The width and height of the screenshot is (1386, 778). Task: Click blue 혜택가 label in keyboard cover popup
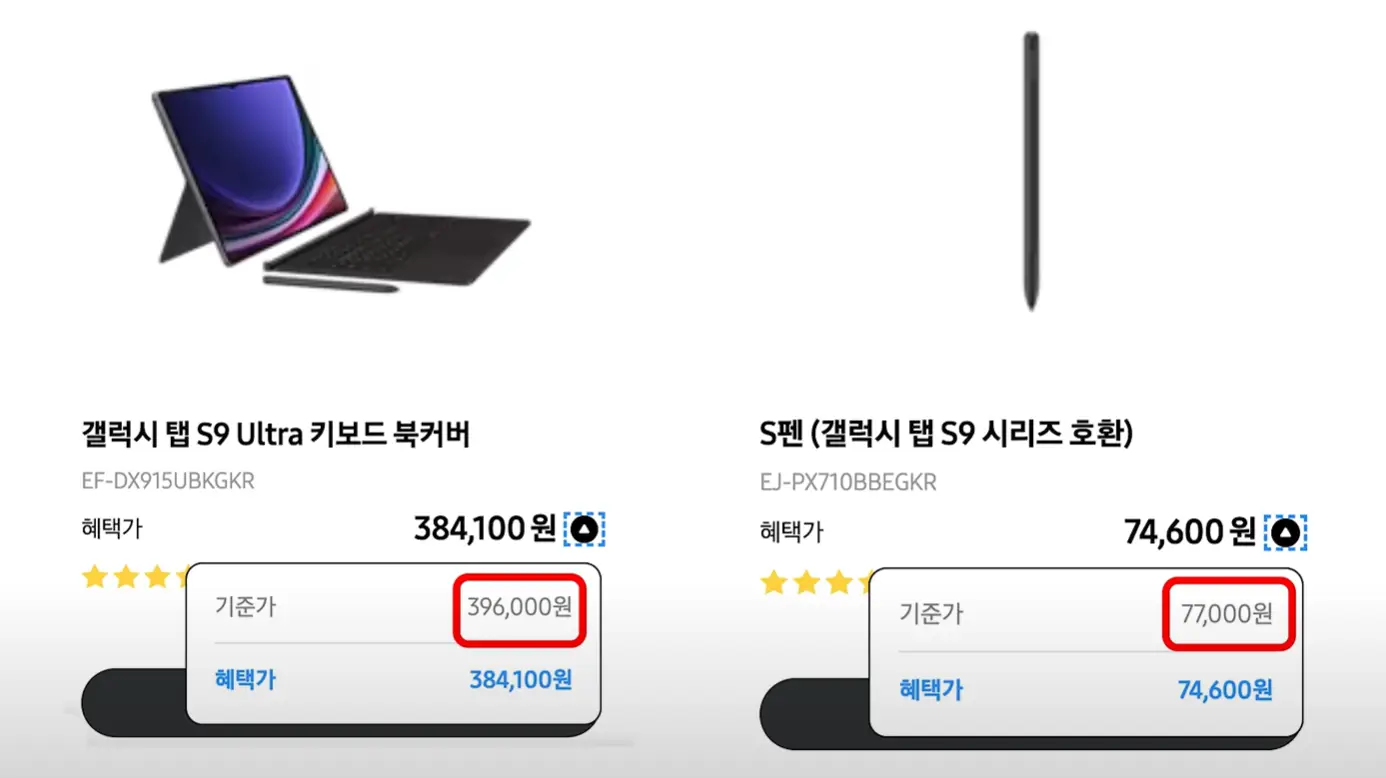click(x=245, y=680)
